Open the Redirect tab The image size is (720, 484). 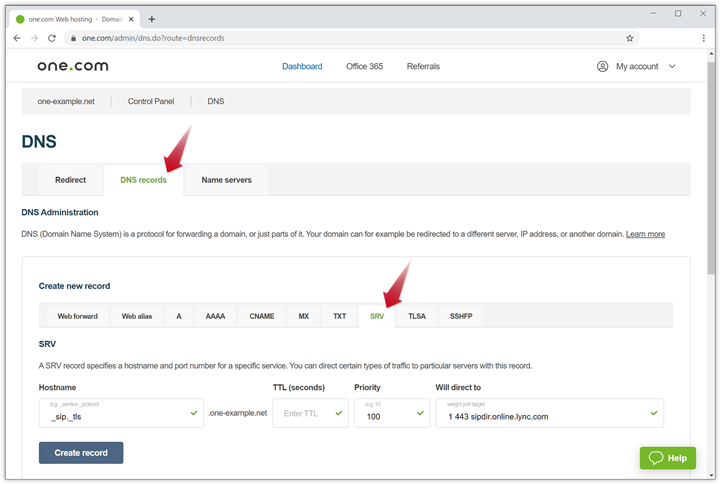click(x=70, y=180)
